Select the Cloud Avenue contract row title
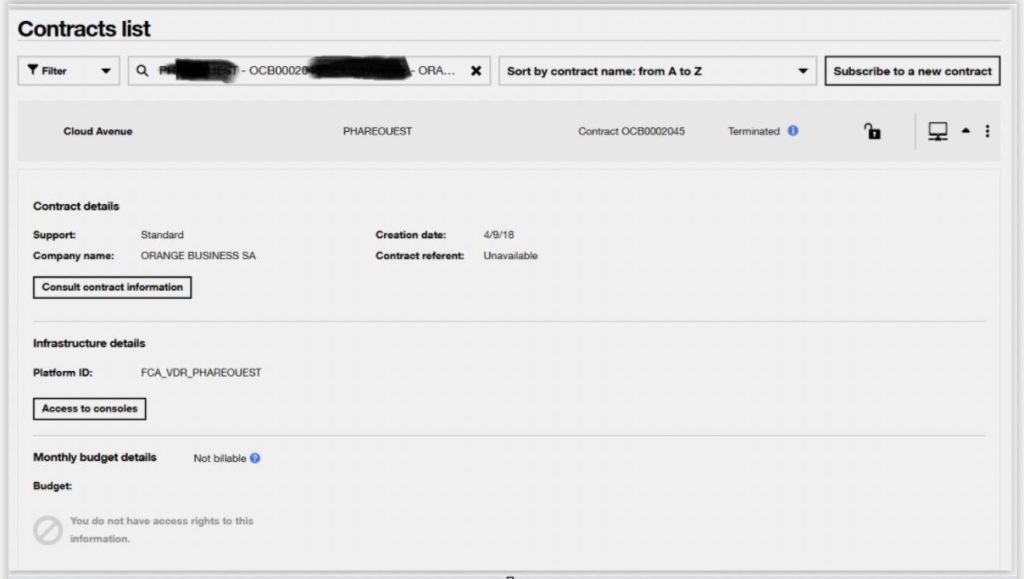This screenshot has height=579, width=1024. (98, 131)
